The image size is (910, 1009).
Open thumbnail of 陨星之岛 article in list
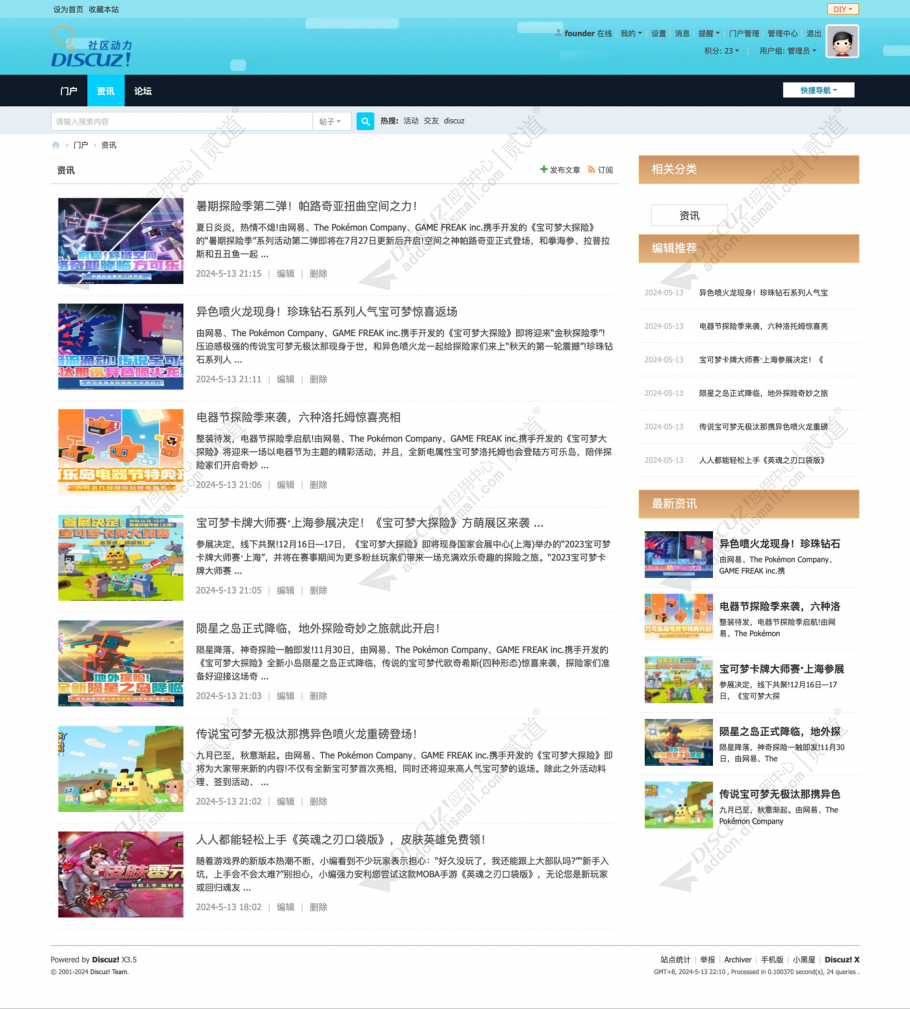pyautogui.click(x=120, y=663)
